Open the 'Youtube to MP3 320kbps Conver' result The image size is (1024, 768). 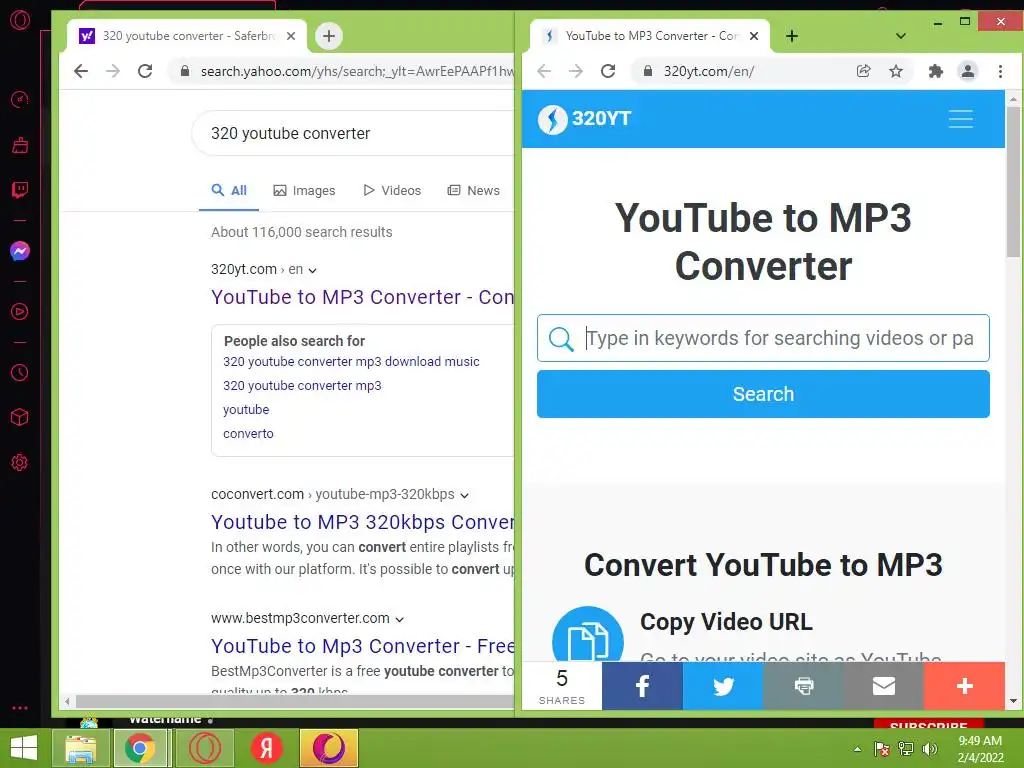point(362,522)
